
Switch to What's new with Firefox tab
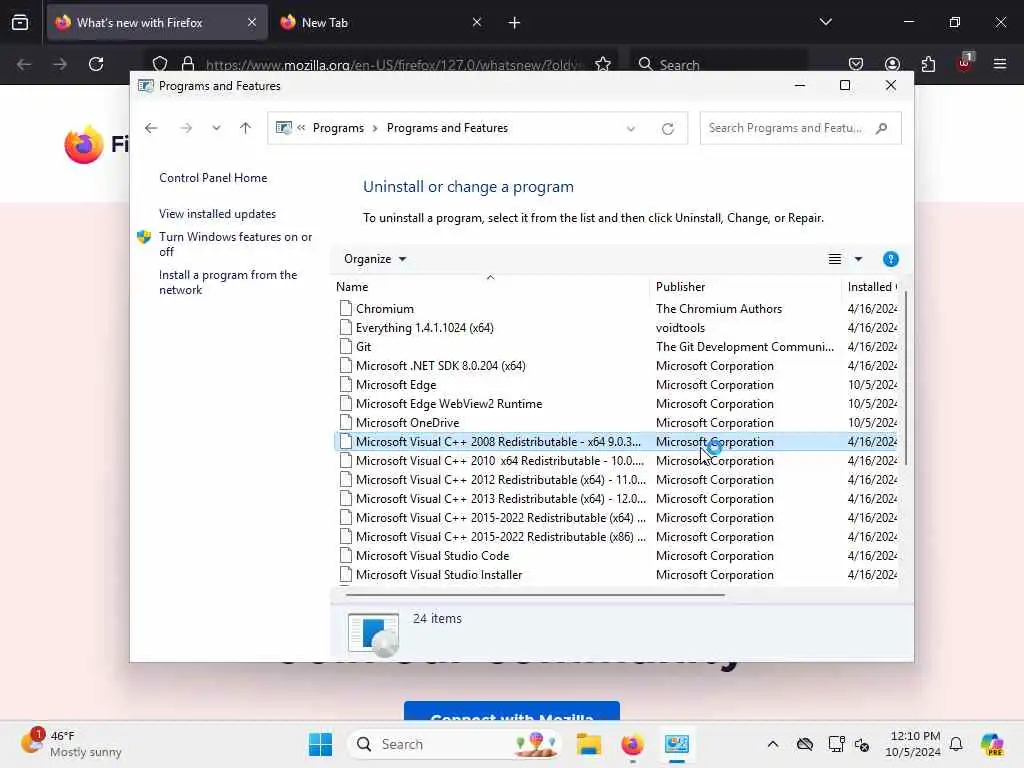(157, 22)
